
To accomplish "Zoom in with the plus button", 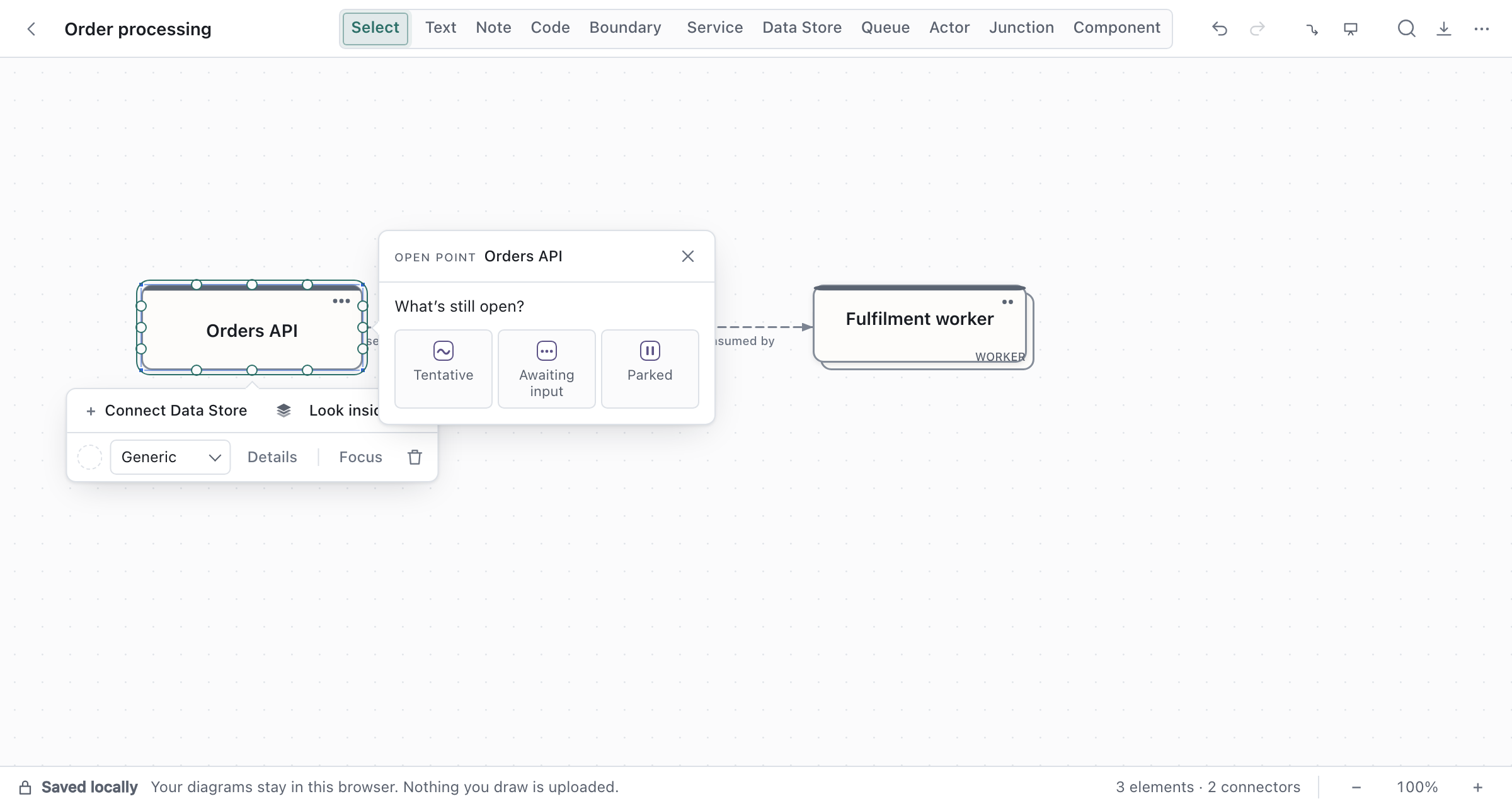I will click(1477, 787).
